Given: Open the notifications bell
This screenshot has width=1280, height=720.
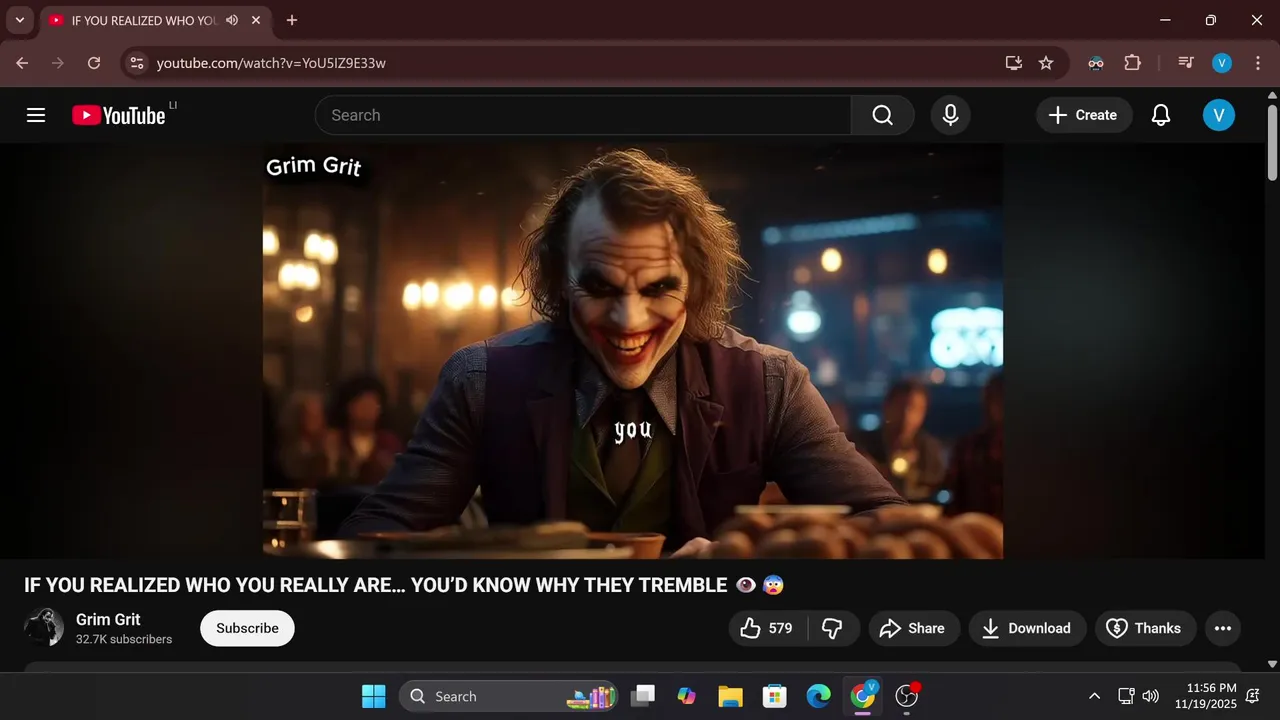Looking at the screenshot, I should (1161, 115).
